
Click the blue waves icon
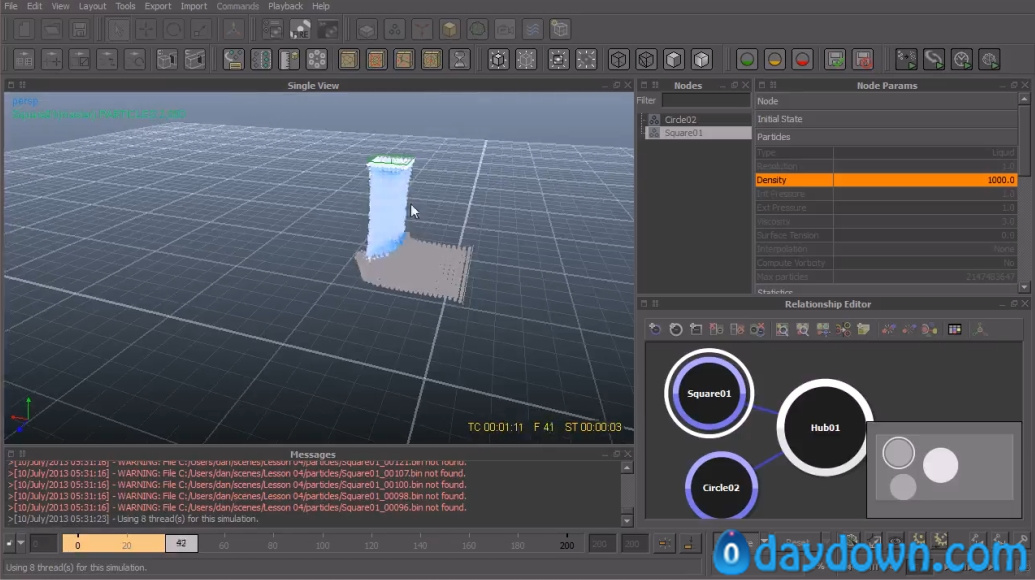[x=533, y=29]
